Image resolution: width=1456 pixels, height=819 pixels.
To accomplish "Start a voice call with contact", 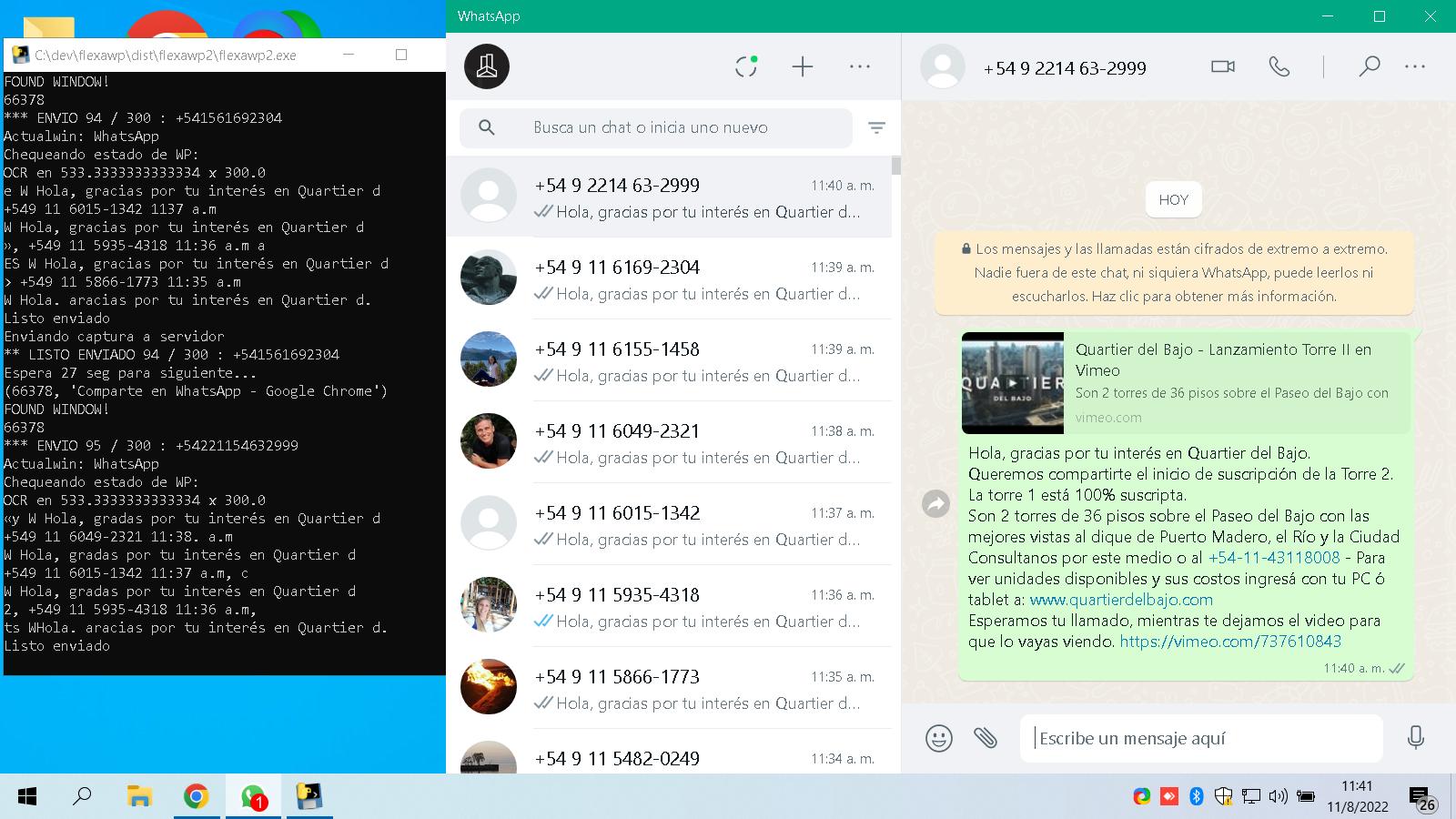I will (x=1279, y=66).
